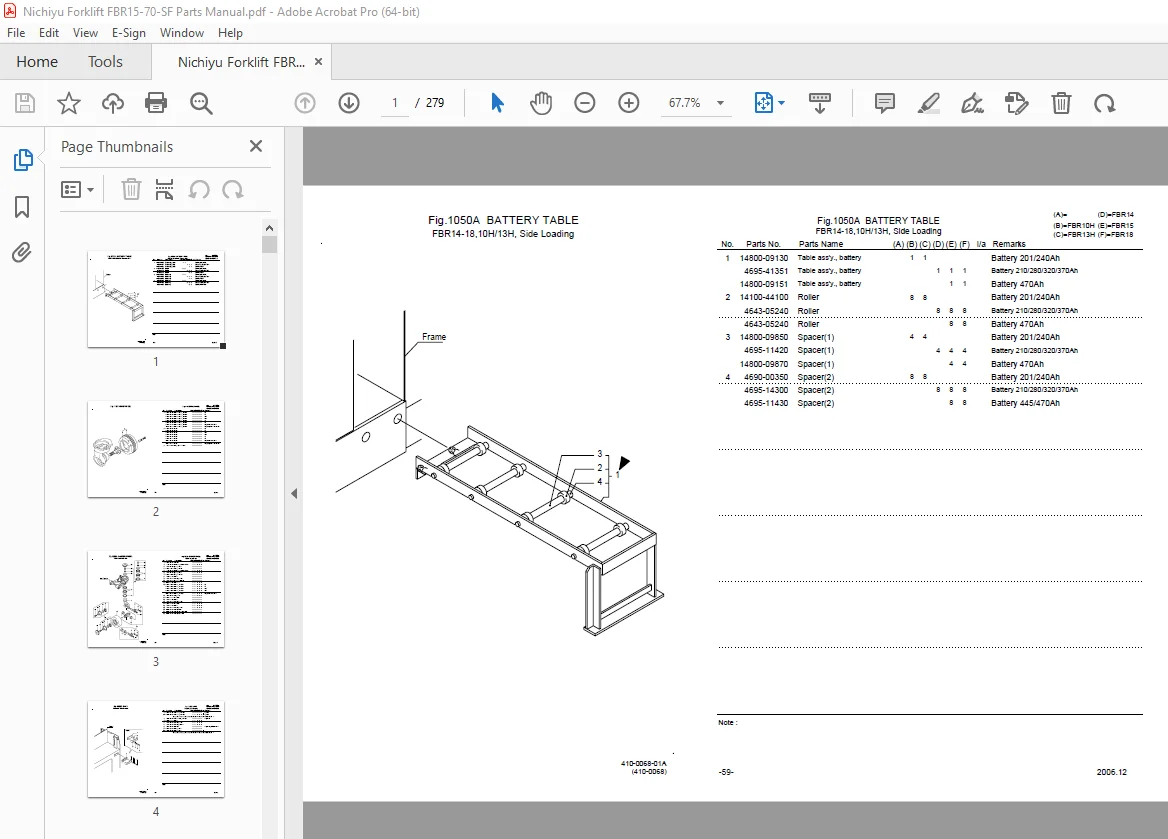Select the Highlight text tool

coord(928,103)
